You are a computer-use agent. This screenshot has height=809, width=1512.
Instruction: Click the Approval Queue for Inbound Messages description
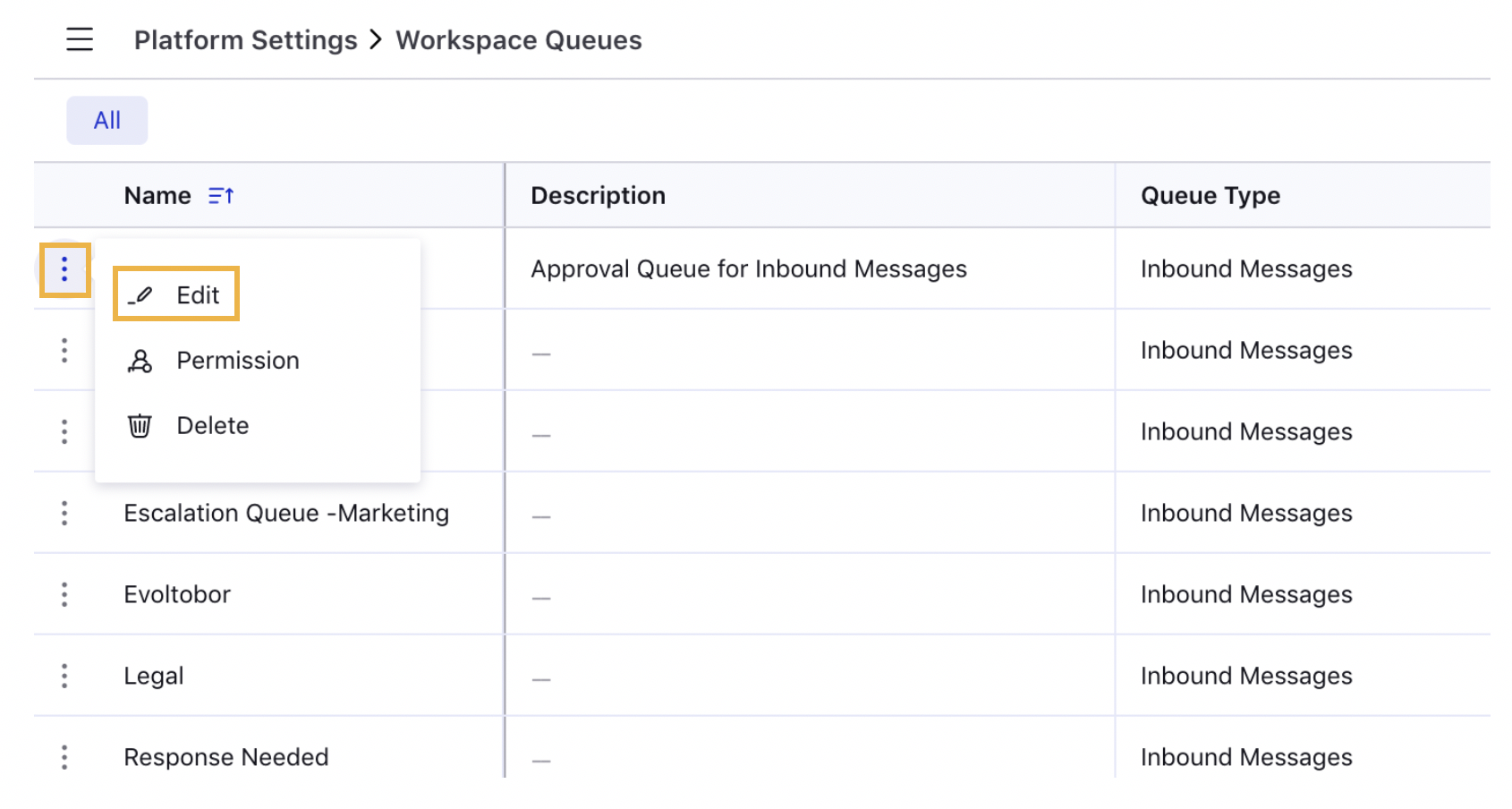(748, 269)
